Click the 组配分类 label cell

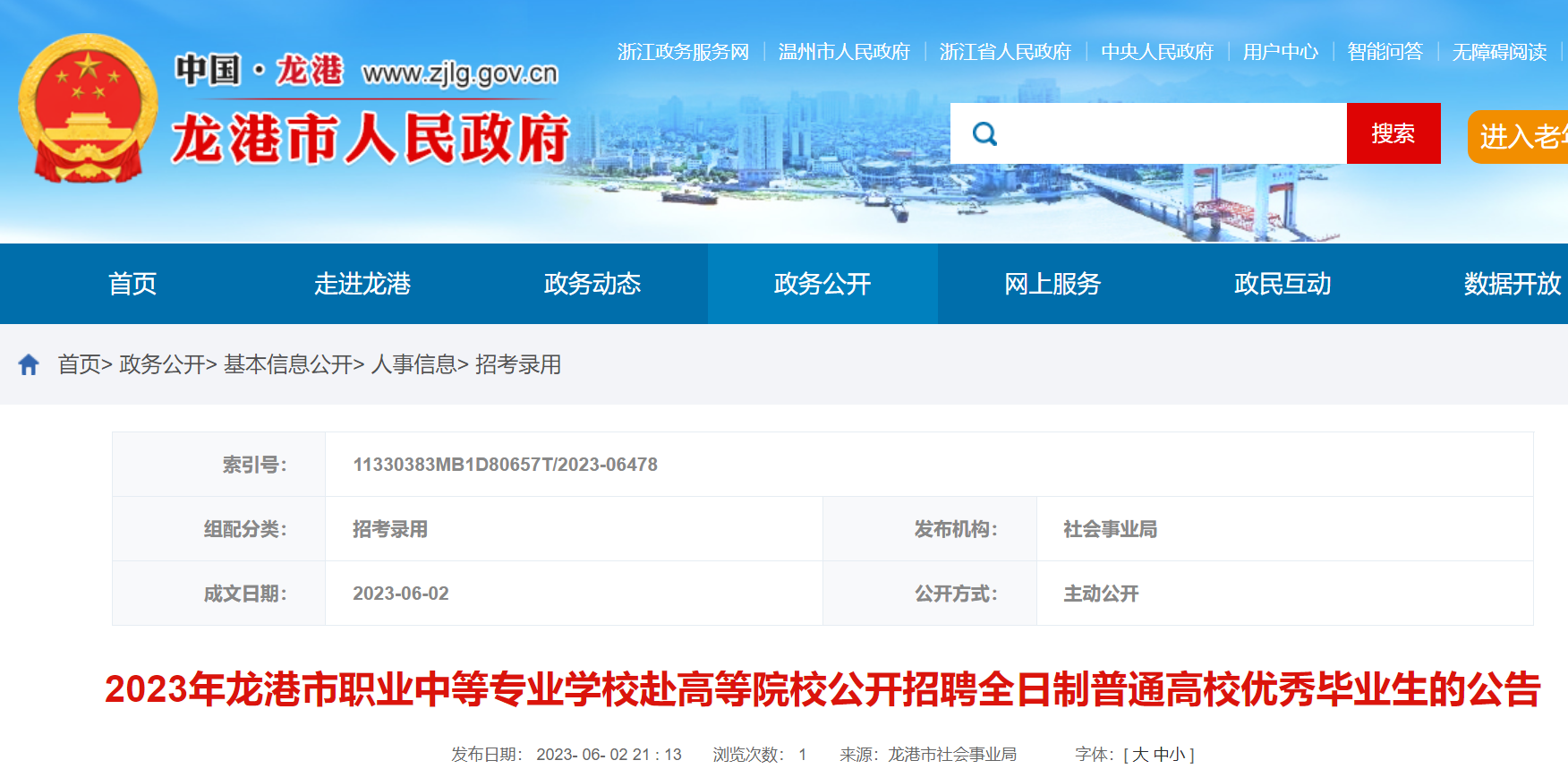218,529
